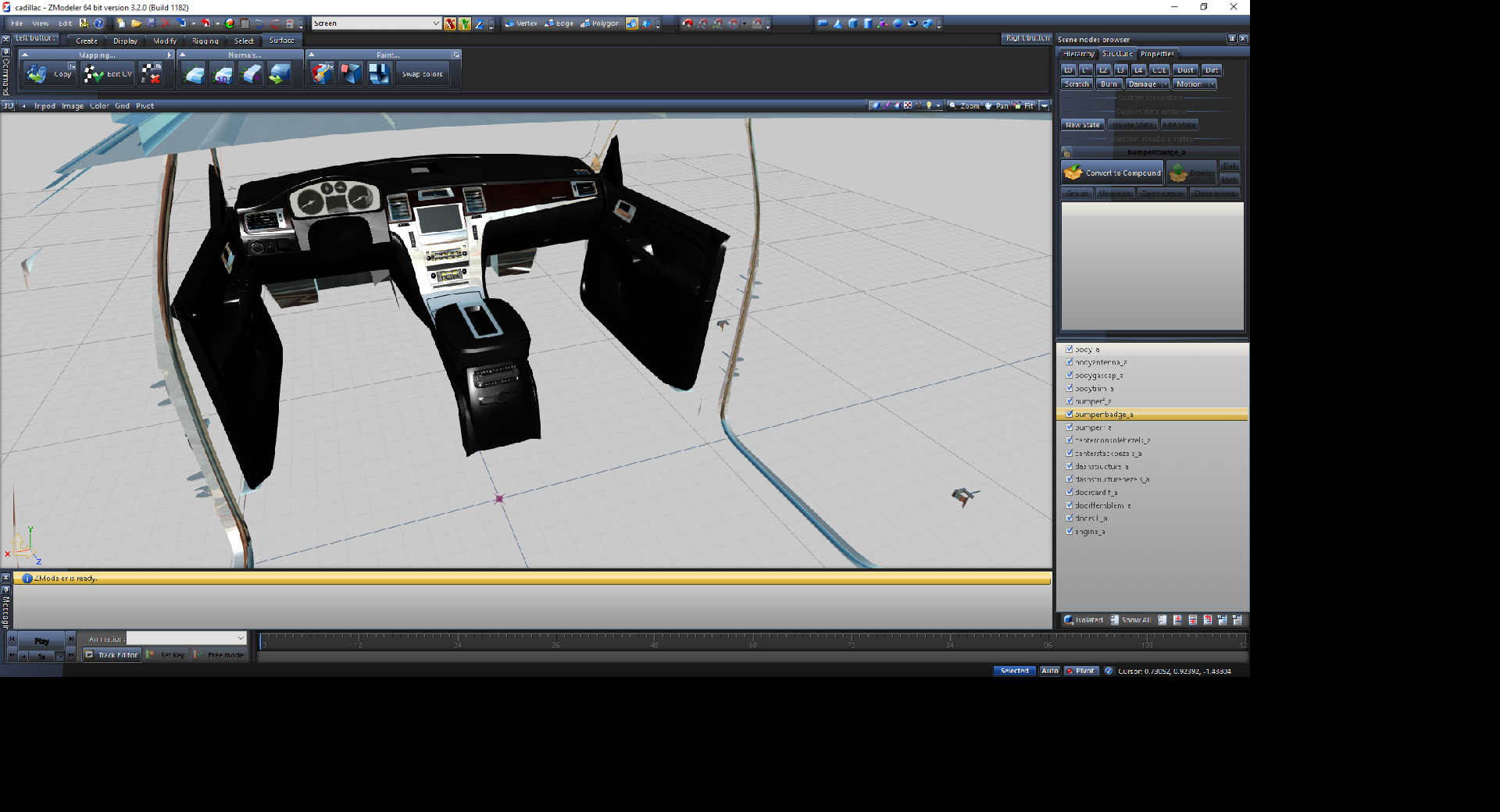Switch to Vertex selection mode
The image size is (1500, 812).
[521, 23]
